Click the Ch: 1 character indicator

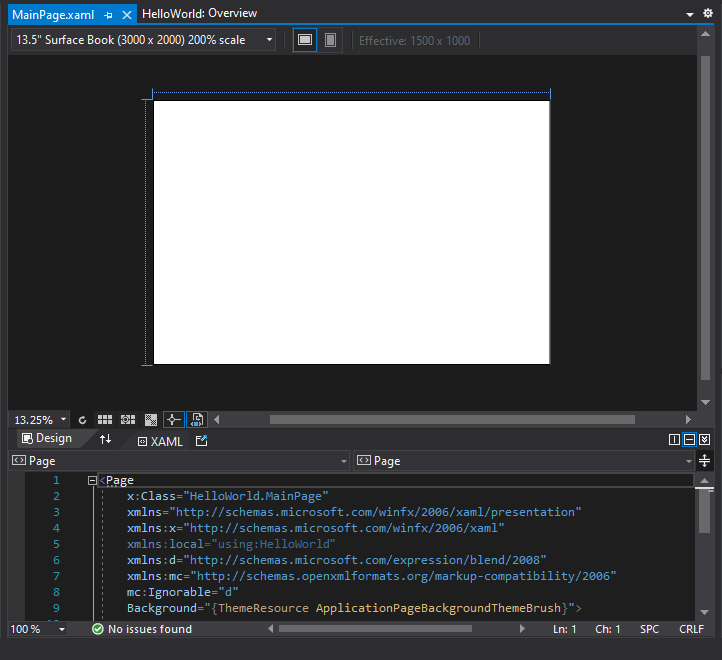607,629
